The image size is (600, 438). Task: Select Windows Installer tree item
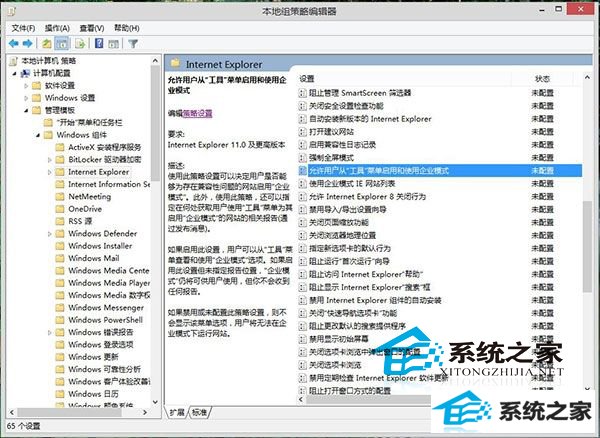point(100,246)
